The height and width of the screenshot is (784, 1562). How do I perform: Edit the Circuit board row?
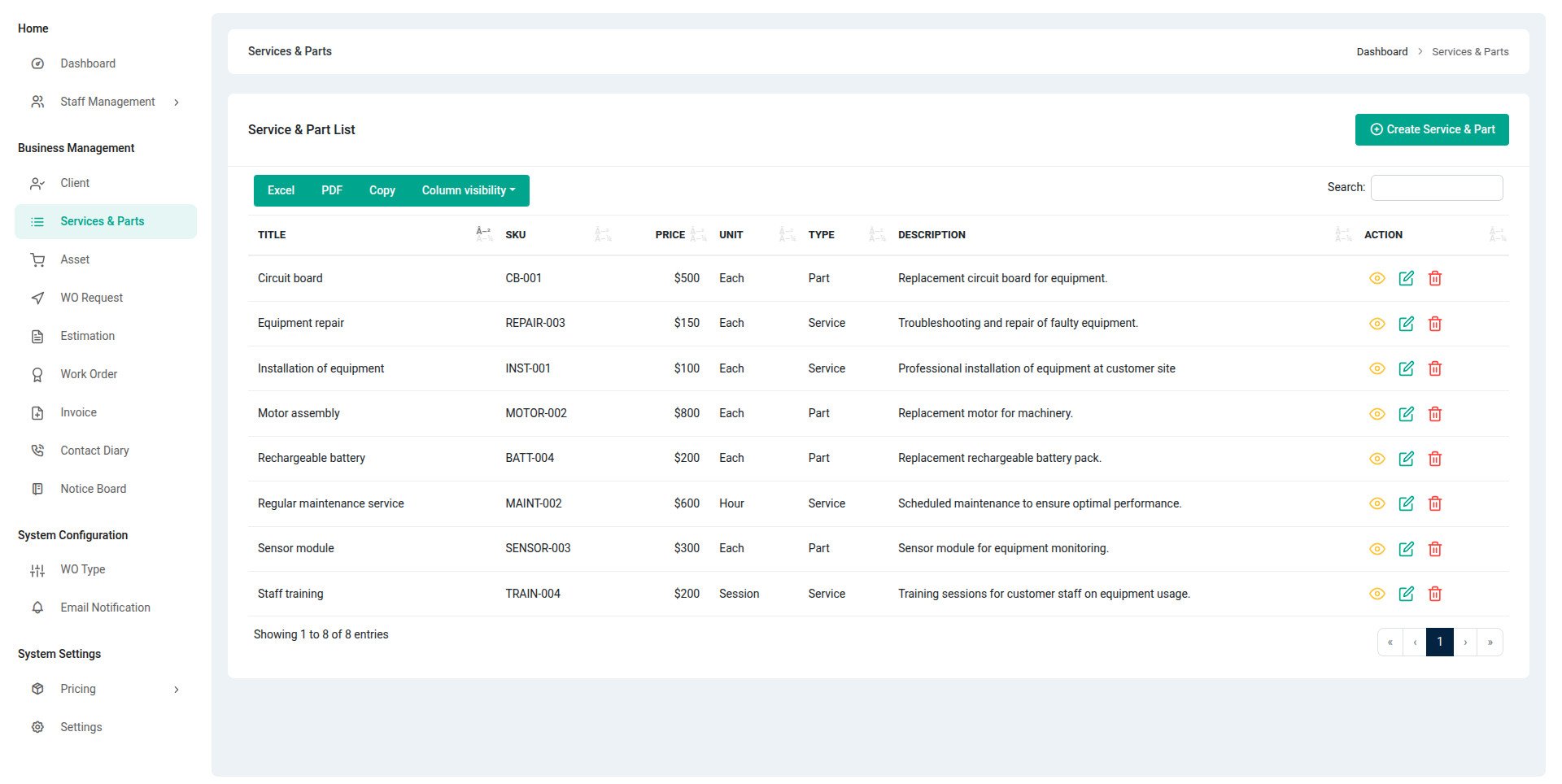(1406, 278)
